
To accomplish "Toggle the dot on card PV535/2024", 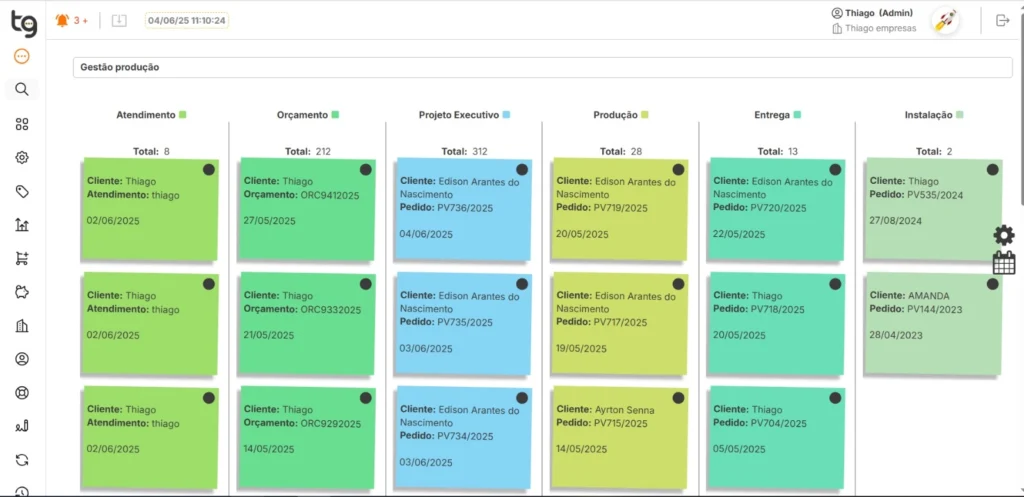I will tap(992, 170).
